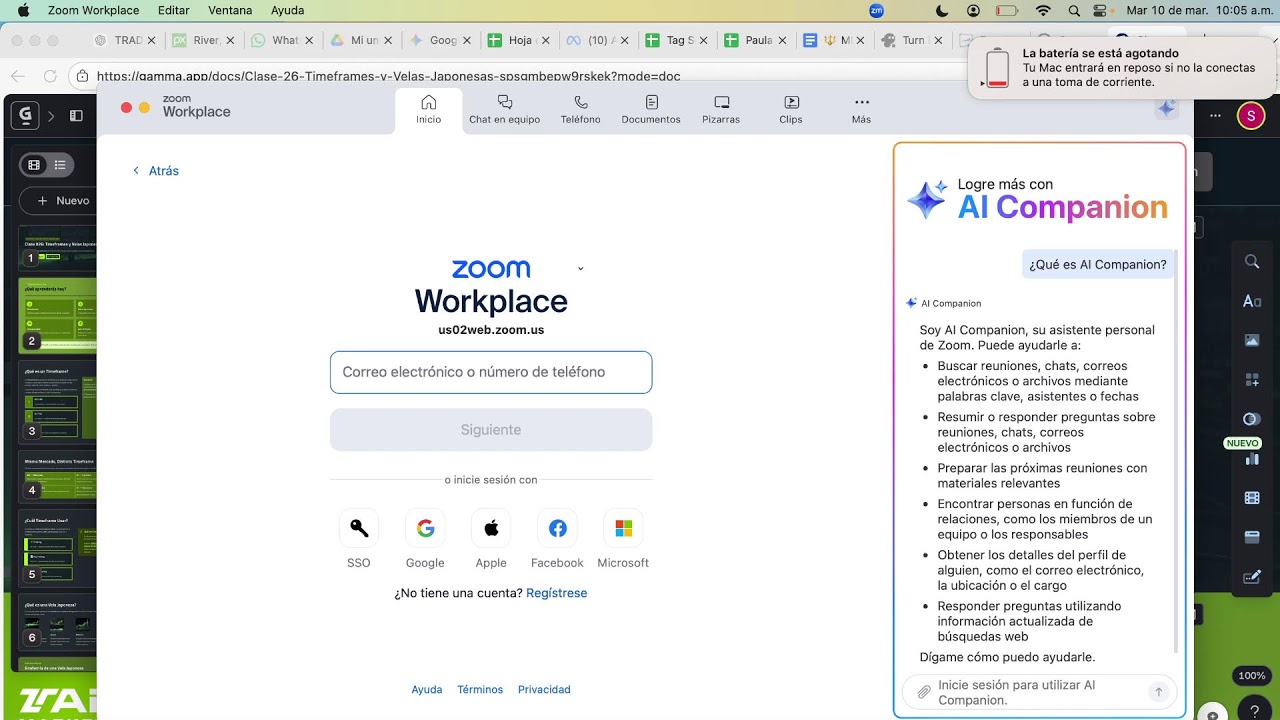
Task: Toggle the Gamma sidebar panel icon
Action: click(76, 116)
